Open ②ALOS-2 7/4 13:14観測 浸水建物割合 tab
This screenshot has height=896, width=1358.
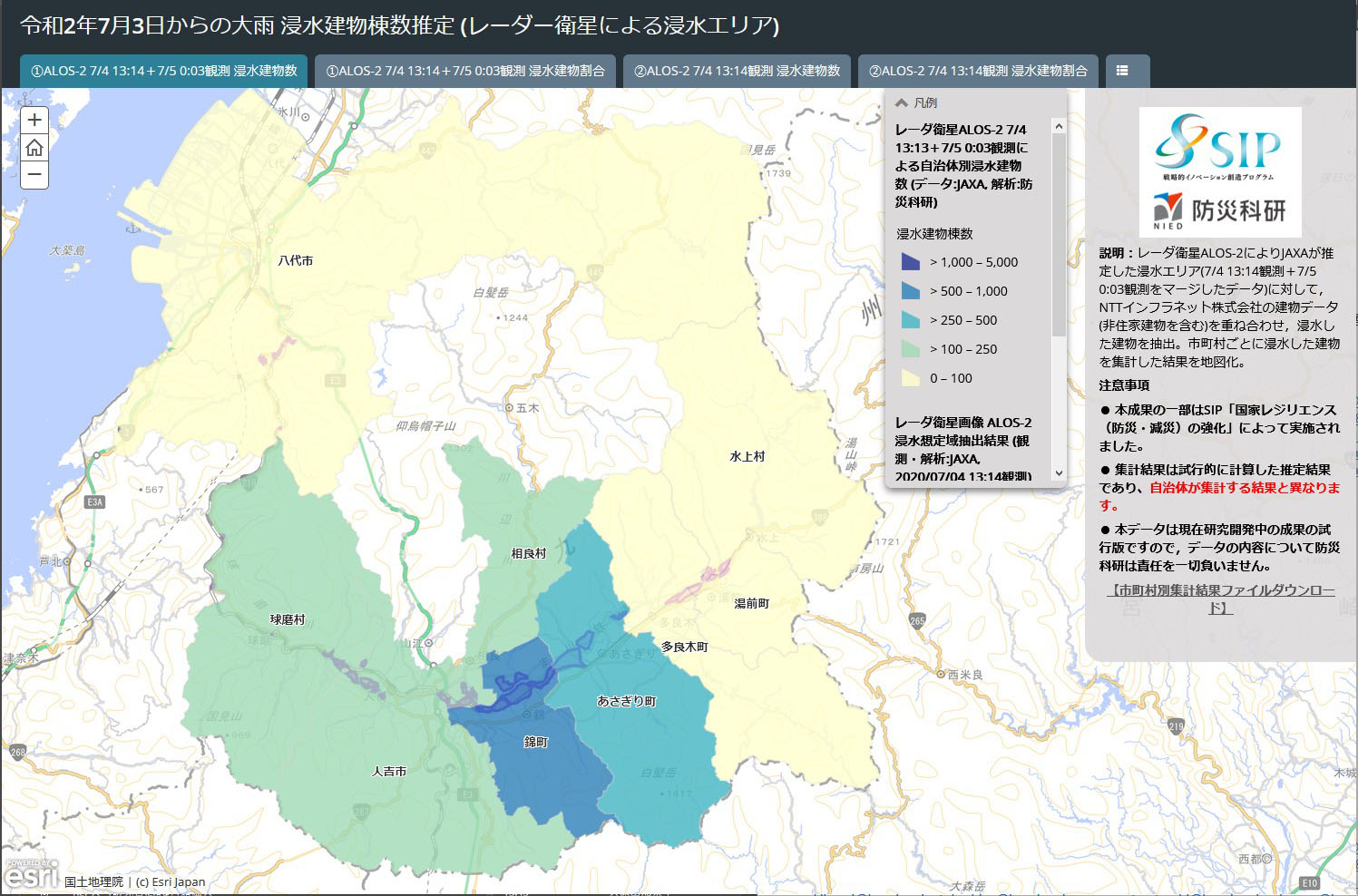tap(977, 71)
